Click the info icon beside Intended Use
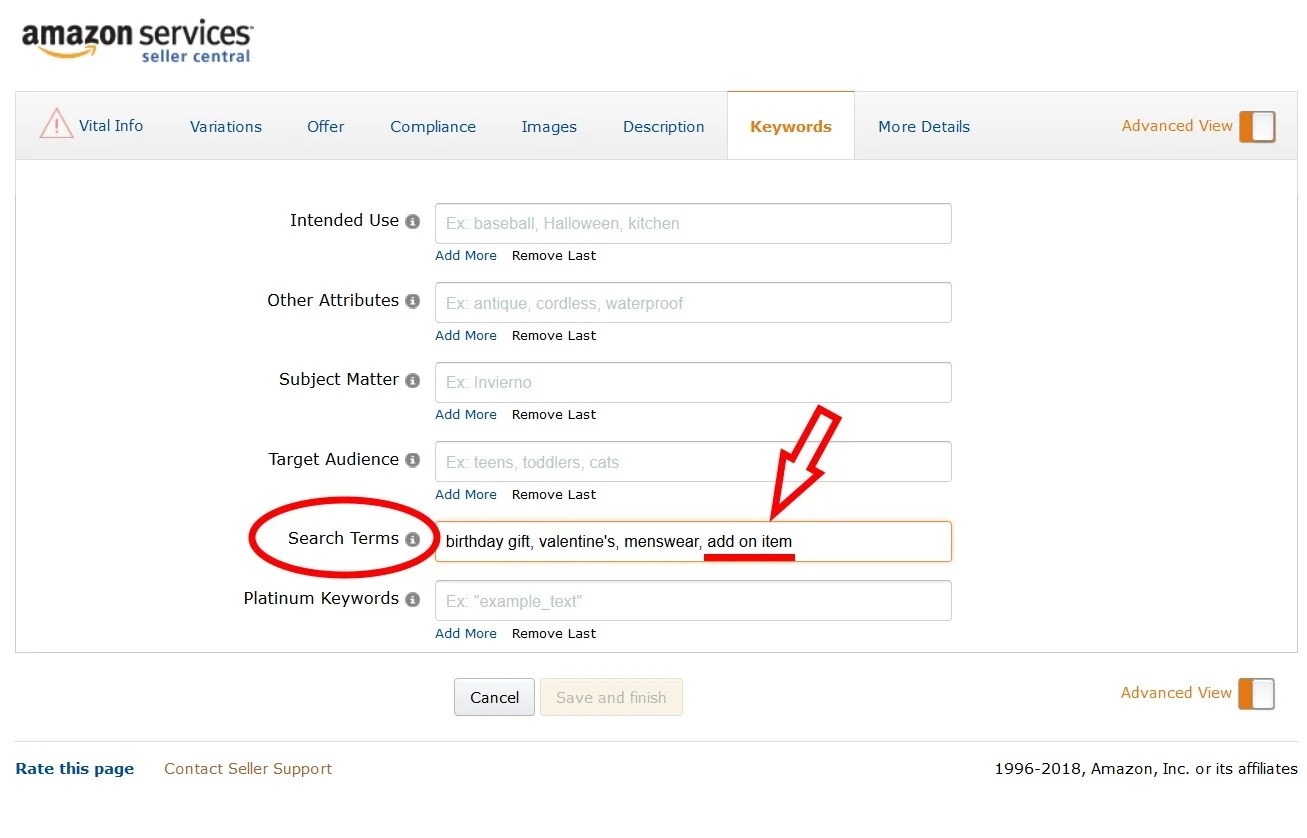 point(412,221)
